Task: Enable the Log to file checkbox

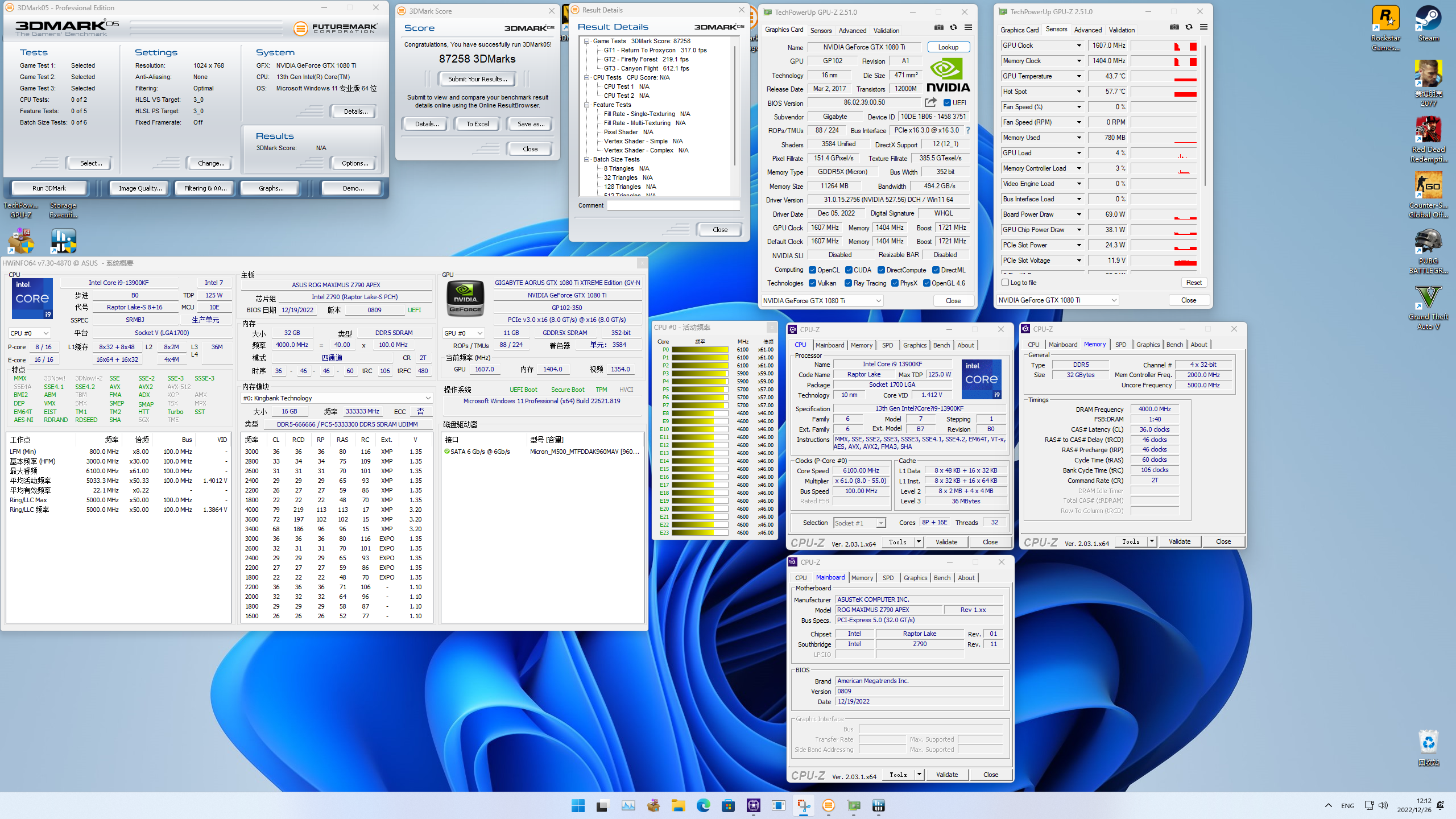Action: point(1005,283)
